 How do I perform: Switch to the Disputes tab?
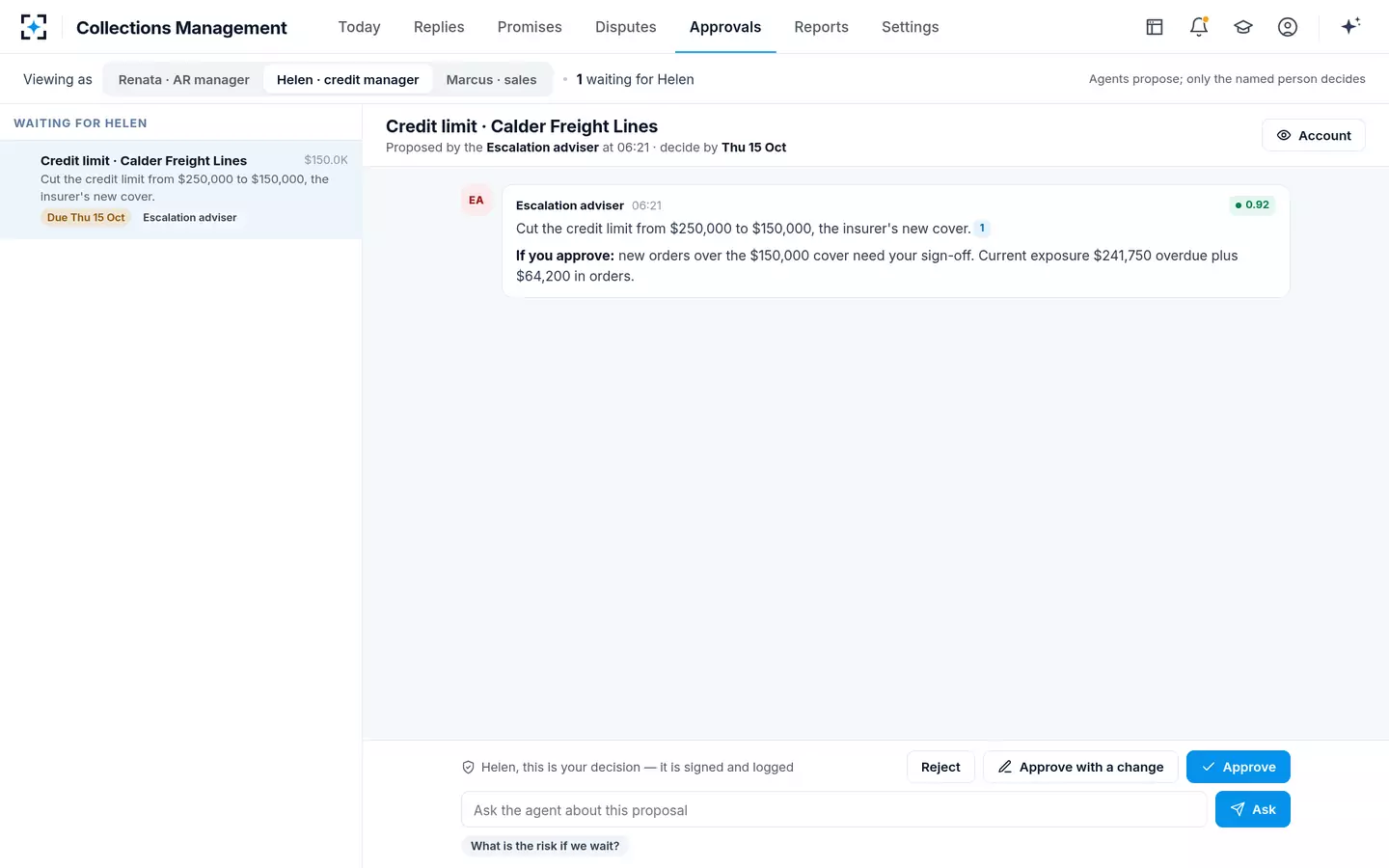625,27
